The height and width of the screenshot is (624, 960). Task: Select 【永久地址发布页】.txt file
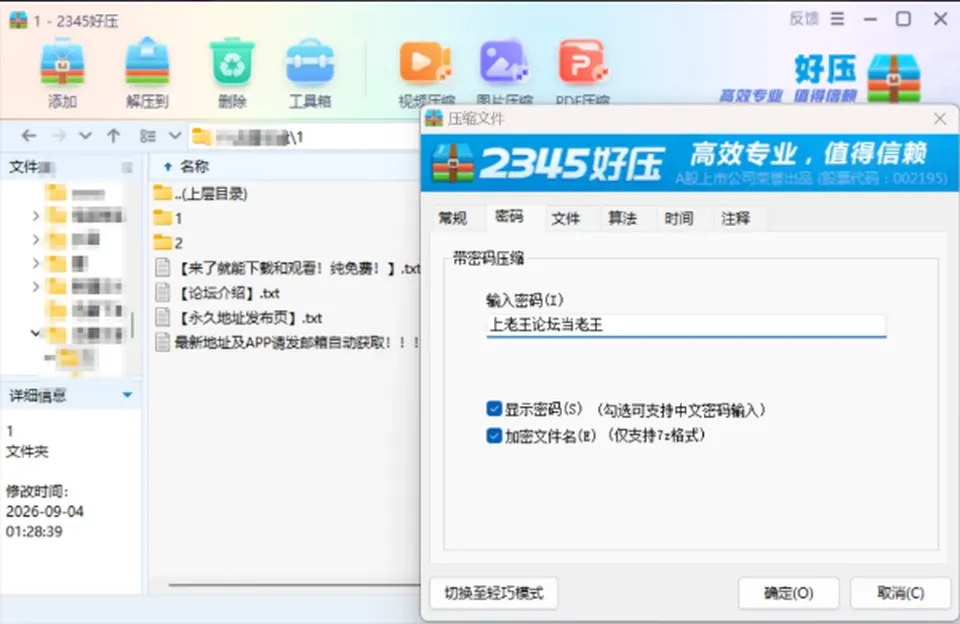point(238,318)
